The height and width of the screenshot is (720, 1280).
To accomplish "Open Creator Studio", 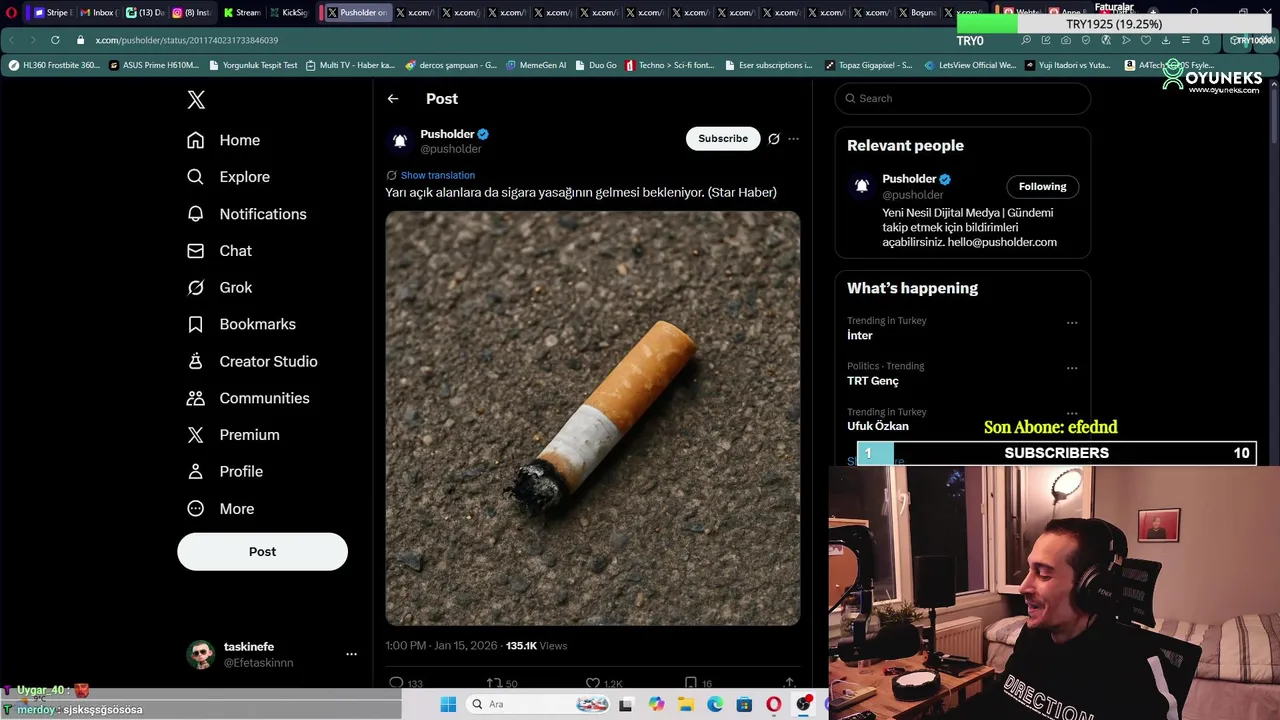I will 252,361.
